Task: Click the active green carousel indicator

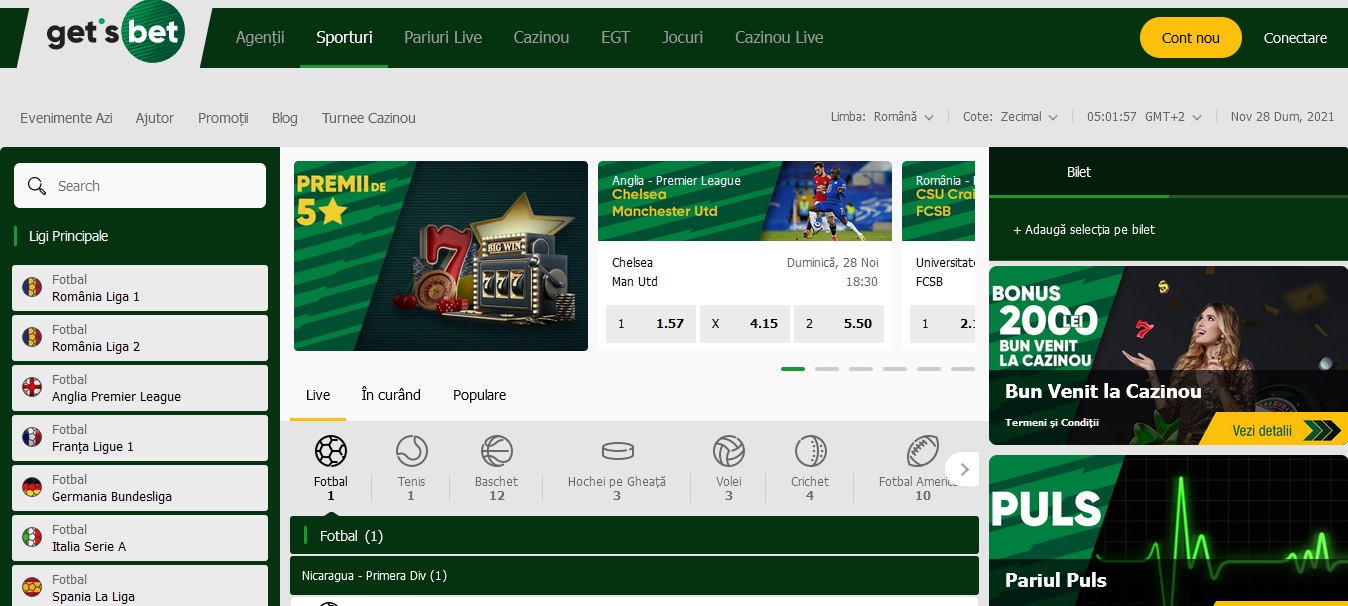Action: (x=793, y=369)
